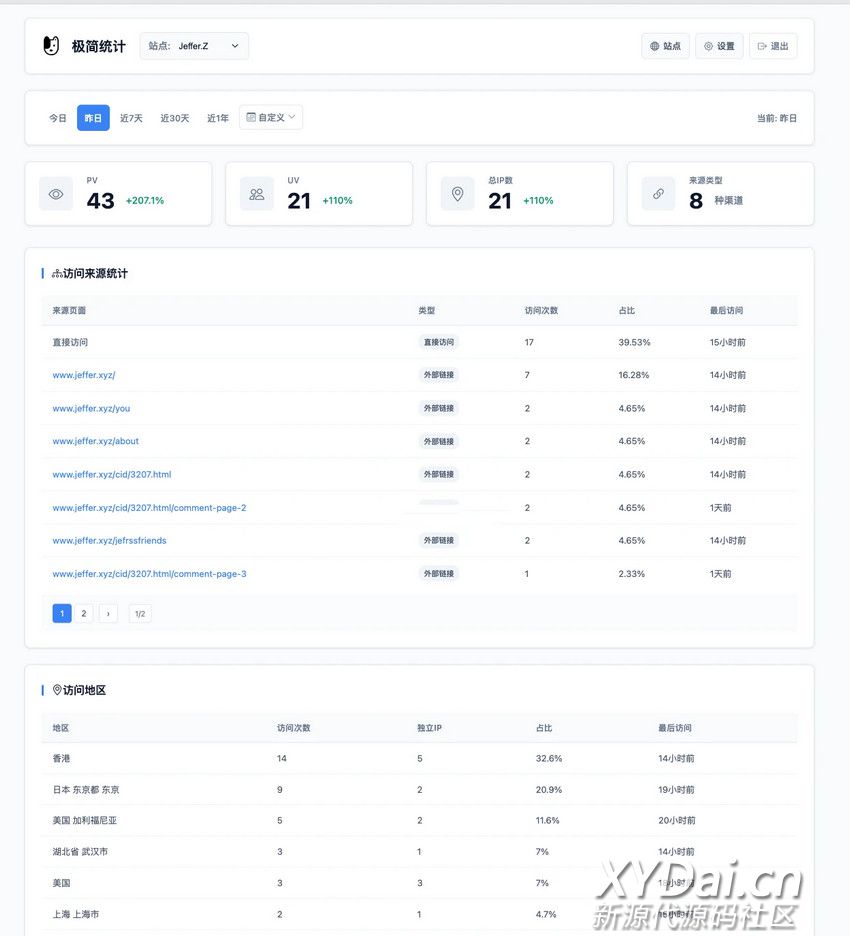The width and height of the screenshot is (850, 936).
Task: Choose the 近1年 time range tab
Action: click(x=218, y=118)
